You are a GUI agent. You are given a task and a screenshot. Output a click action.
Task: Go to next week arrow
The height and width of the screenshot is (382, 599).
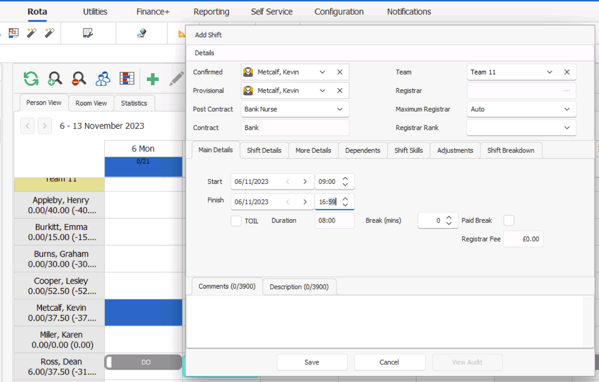point(45,126)
